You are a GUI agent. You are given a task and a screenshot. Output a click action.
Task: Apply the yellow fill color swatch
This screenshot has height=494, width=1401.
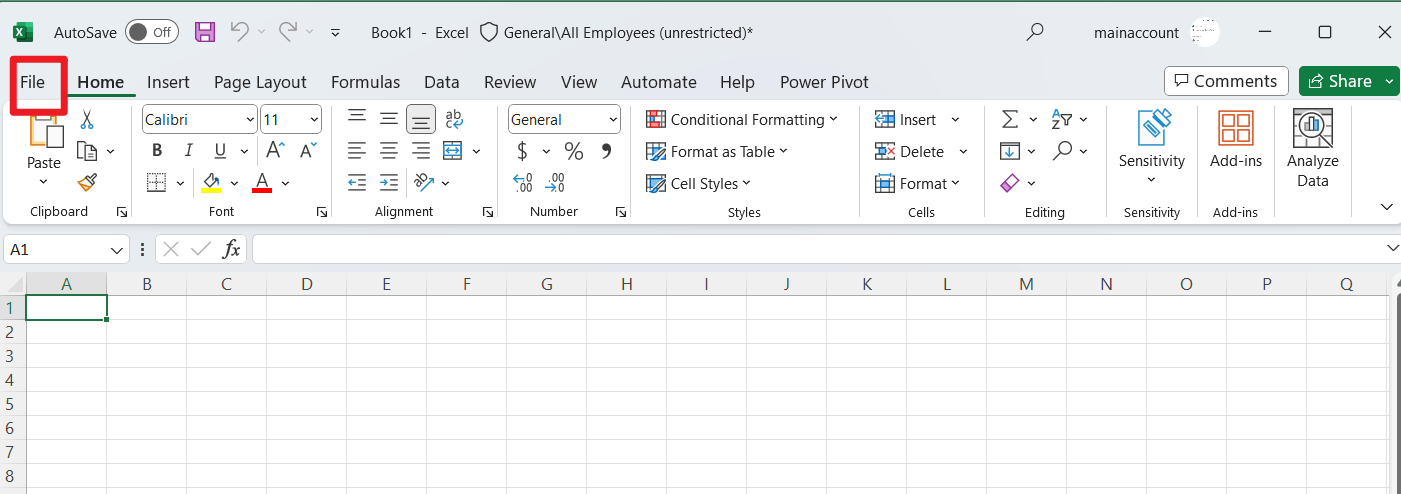tap(211, 183)
